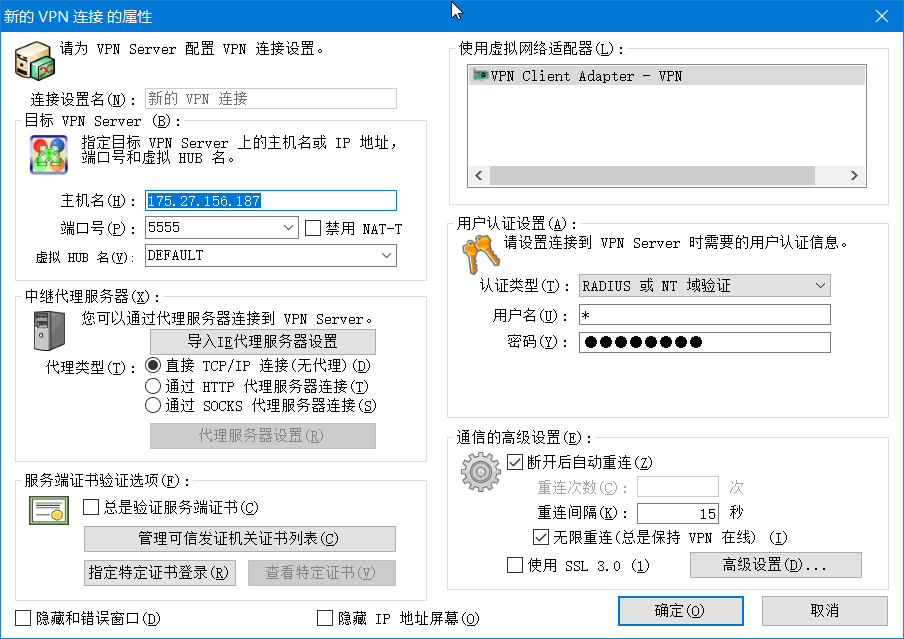Expand the 虚拟 HUB 名 DEFAULT dropdown

tap(386, 255)
